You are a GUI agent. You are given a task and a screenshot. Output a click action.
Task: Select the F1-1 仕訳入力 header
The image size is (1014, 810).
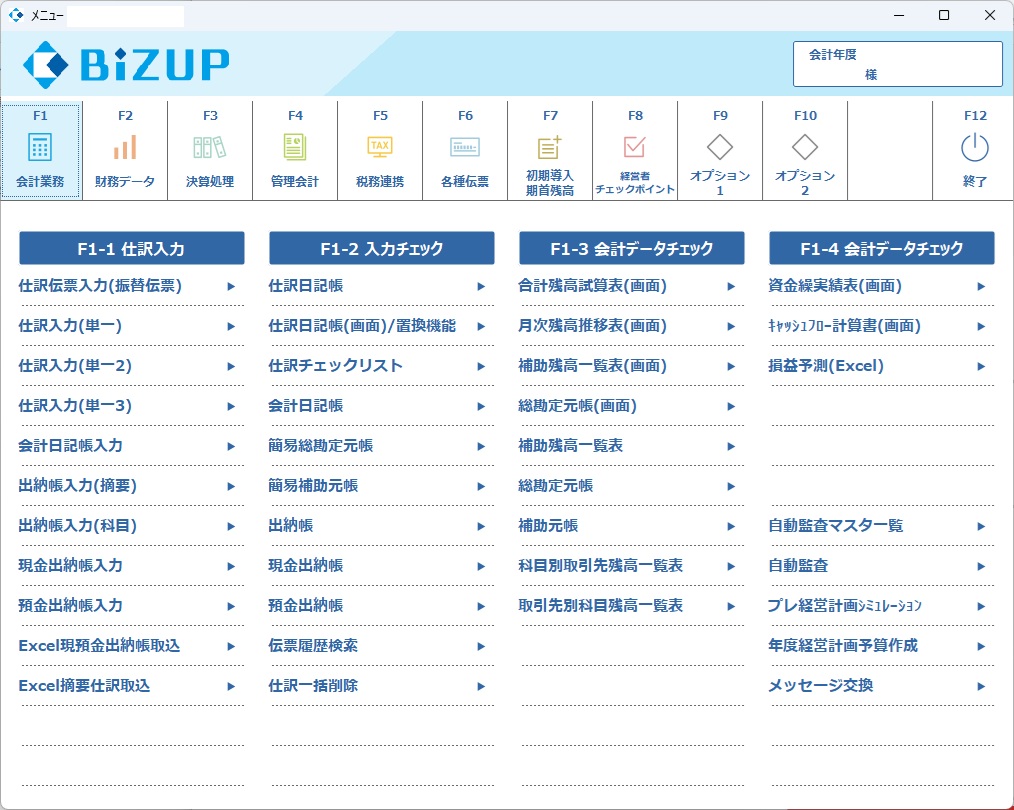(x=132, y=248)
